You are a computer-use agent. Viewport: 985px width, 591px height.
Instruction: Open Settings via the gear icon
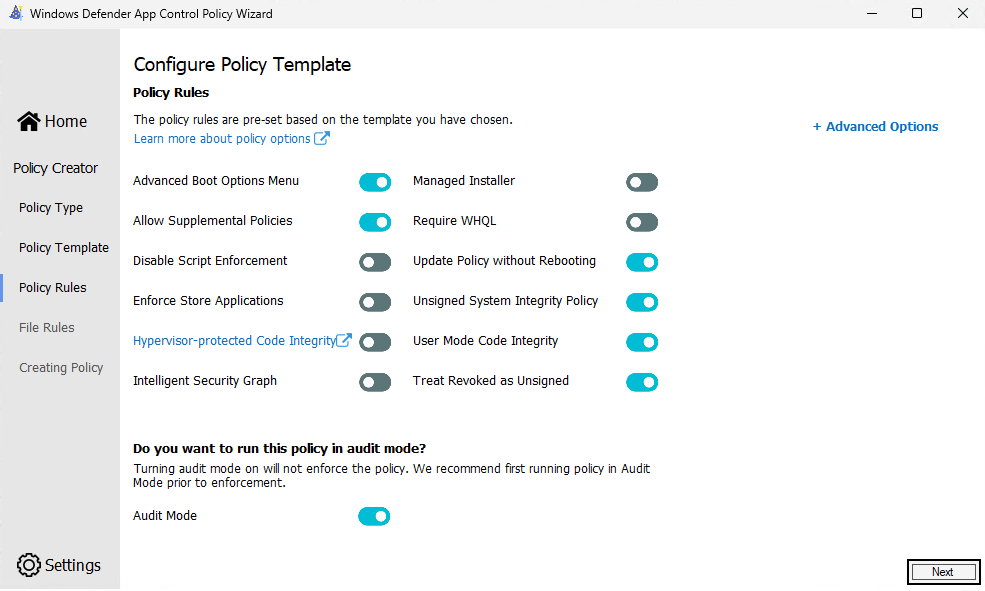[x=29, y=565]
